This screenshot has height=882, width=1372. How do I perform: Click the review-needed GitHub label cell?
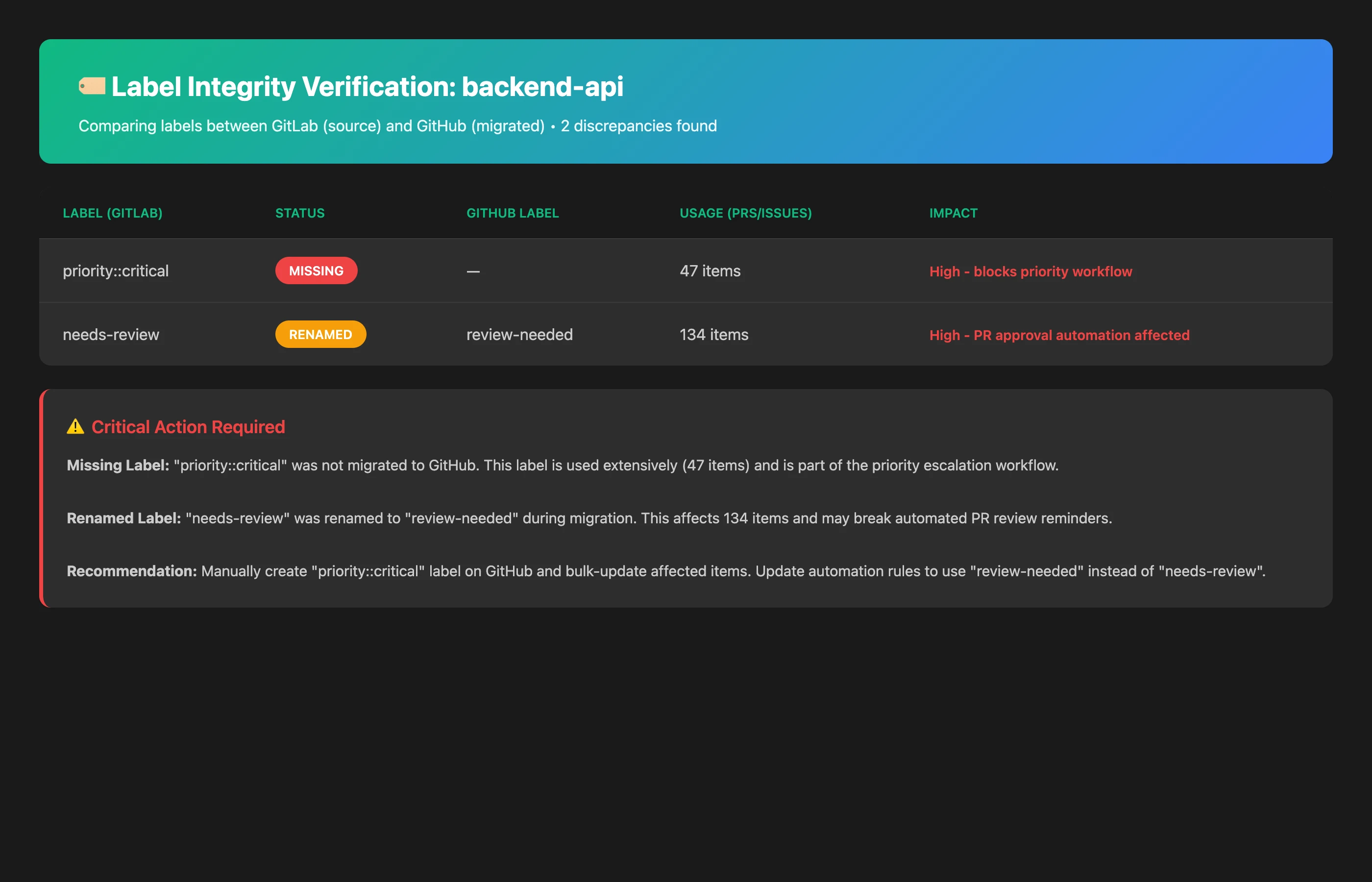tap(519, 335)
